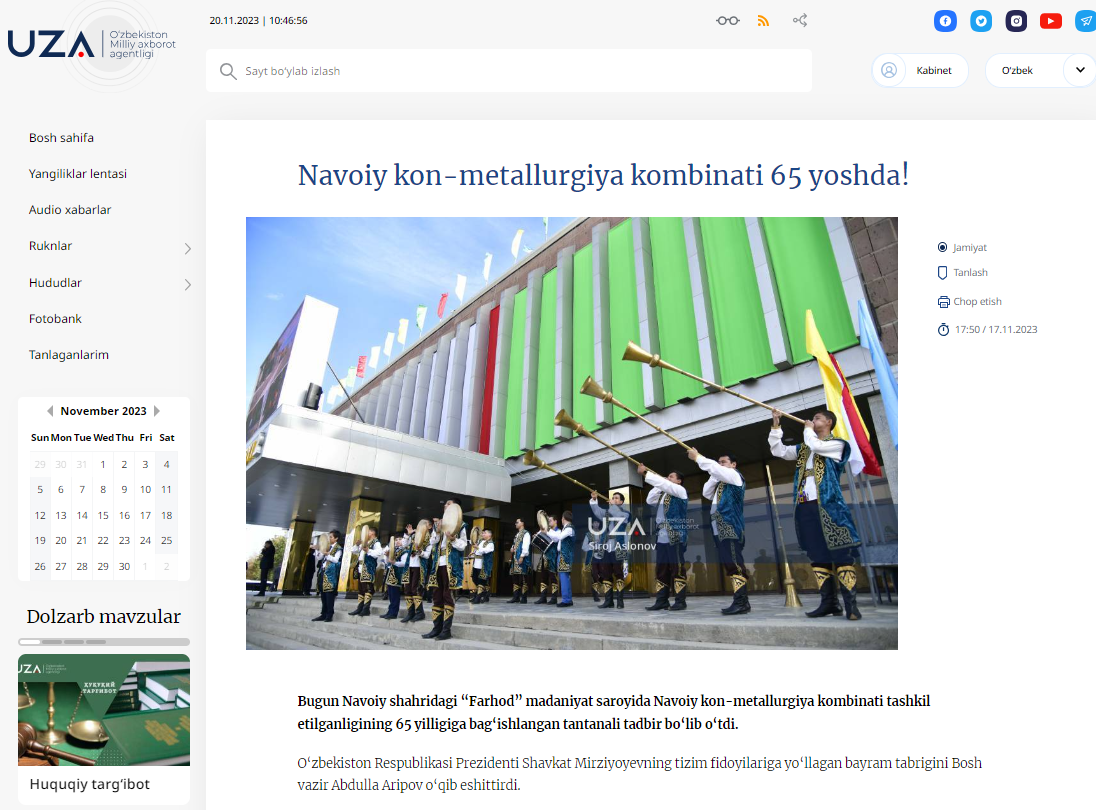Expand the Ruknlar submenu arrow

(x=187, y=249)
